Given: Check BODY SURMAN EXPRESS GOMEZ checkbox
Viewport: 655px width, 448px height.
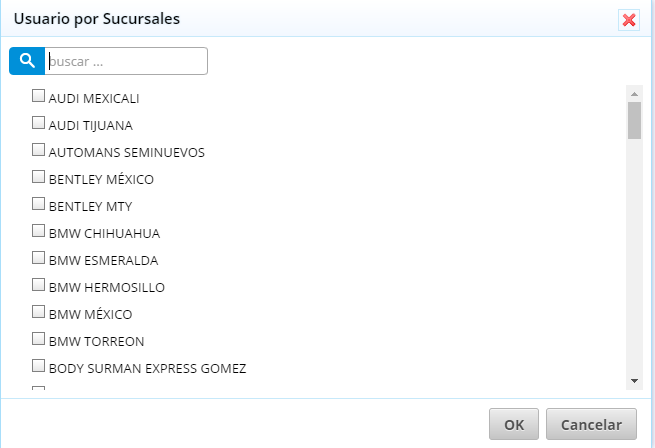Looking at the screenshot, I should coord(38,366).
